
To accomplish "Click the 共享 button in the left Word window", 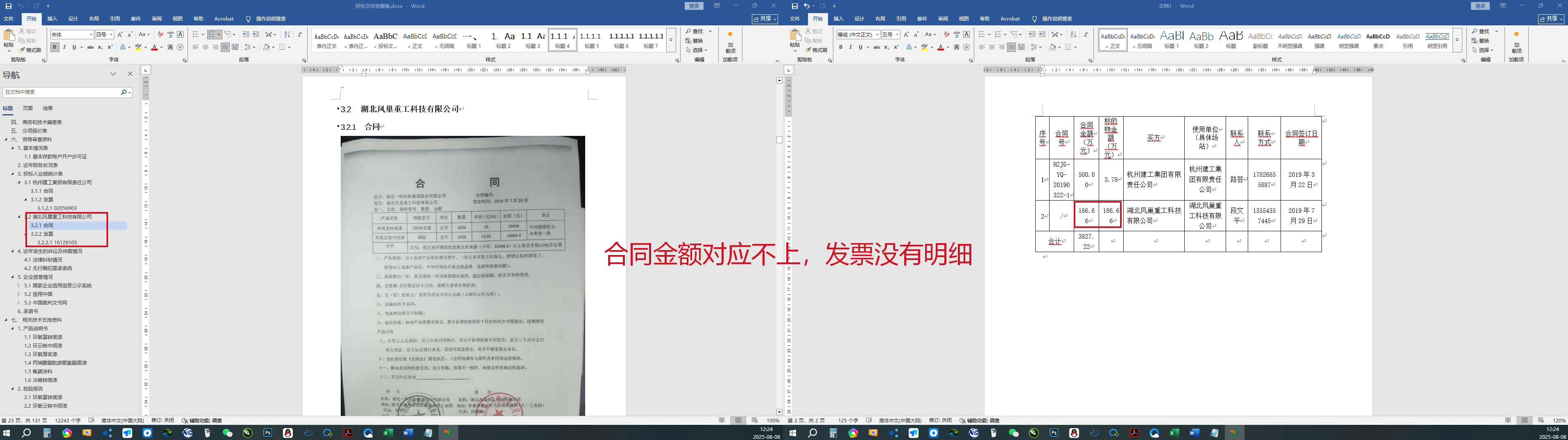I will click(x=766, y=20).
